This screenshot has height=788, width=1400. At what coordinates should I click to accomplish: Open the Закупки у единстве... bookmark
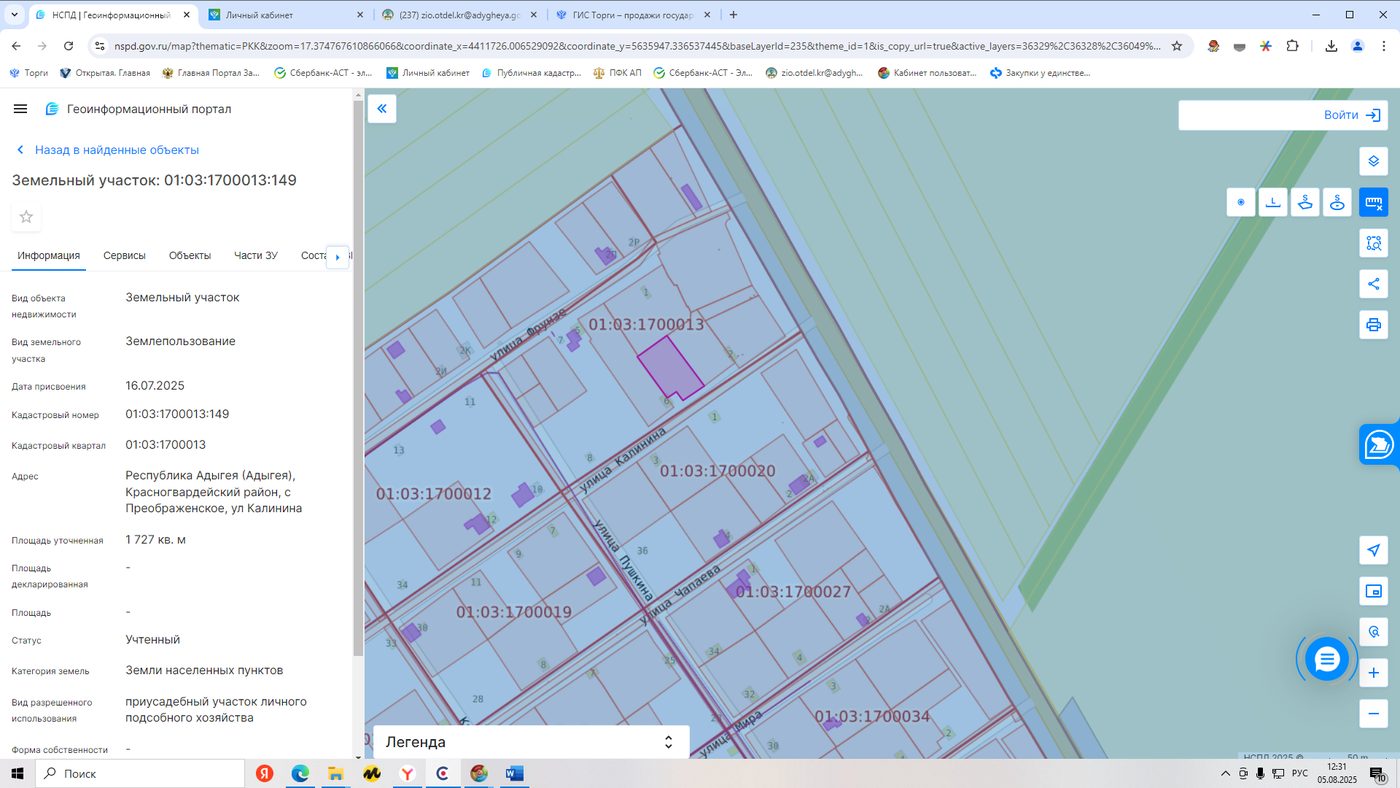1040,73
